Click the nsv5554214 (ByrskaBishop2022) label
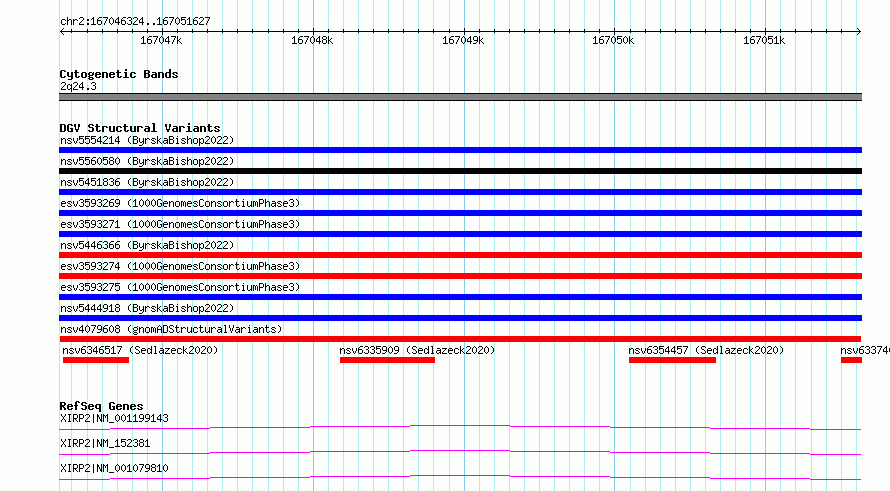Viewport: 890px width, 491px height. [147, 140]
